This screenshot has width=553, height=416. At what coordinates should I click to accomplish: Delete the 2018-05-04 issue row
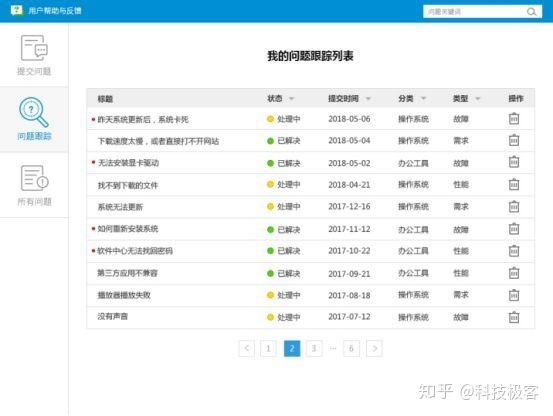514,140
